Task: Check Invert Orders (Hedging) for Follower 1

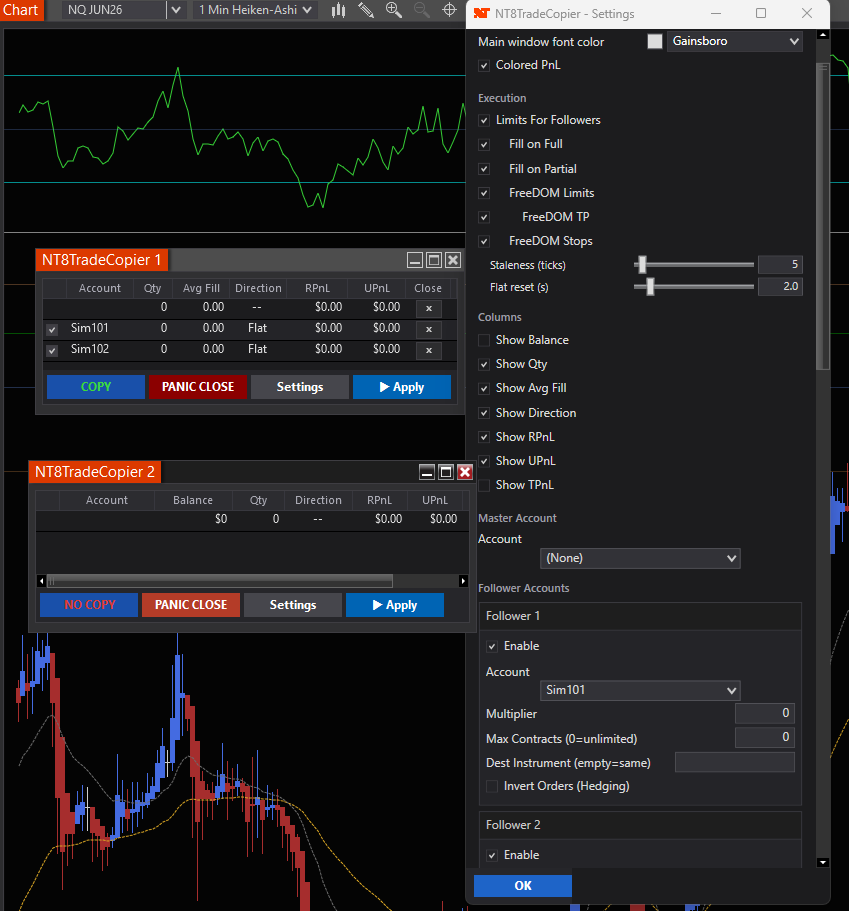Action: 492,787
